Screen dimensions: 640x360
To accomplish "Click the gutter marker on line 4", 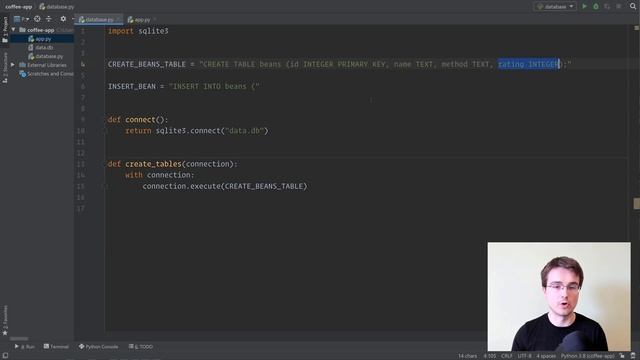I will tap(83, 64).
